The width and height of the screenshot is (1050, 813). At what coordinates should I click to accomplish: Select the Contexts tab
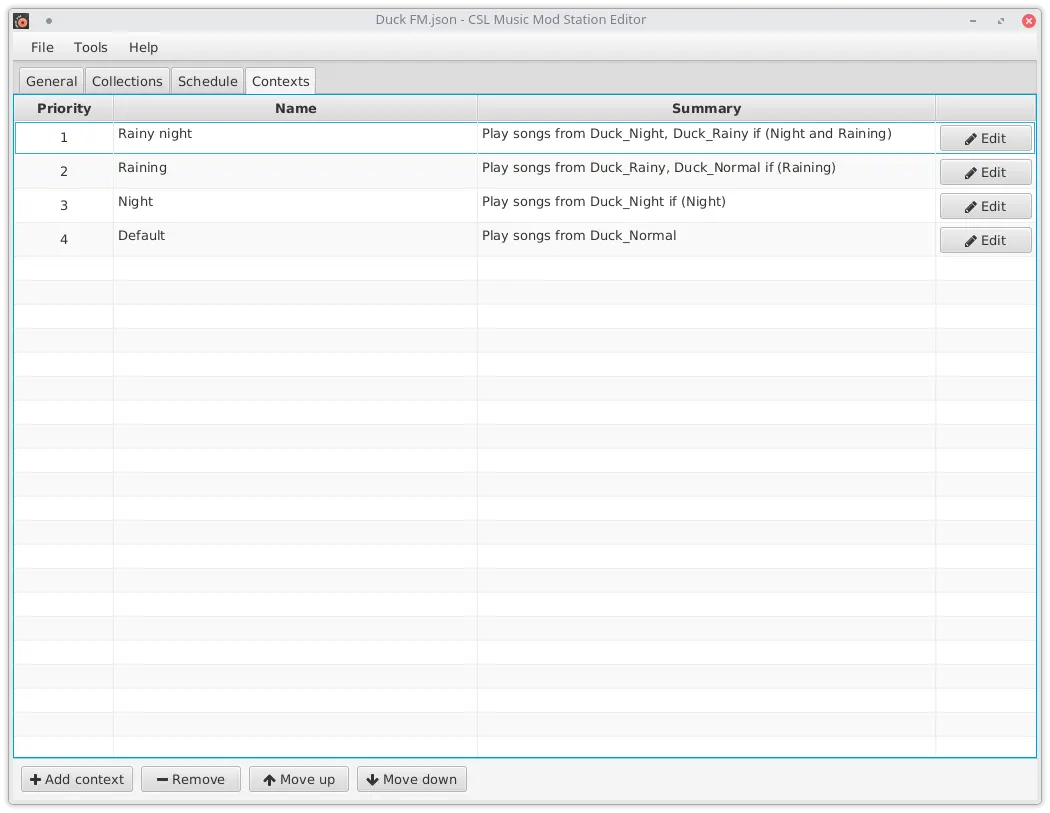281,81
